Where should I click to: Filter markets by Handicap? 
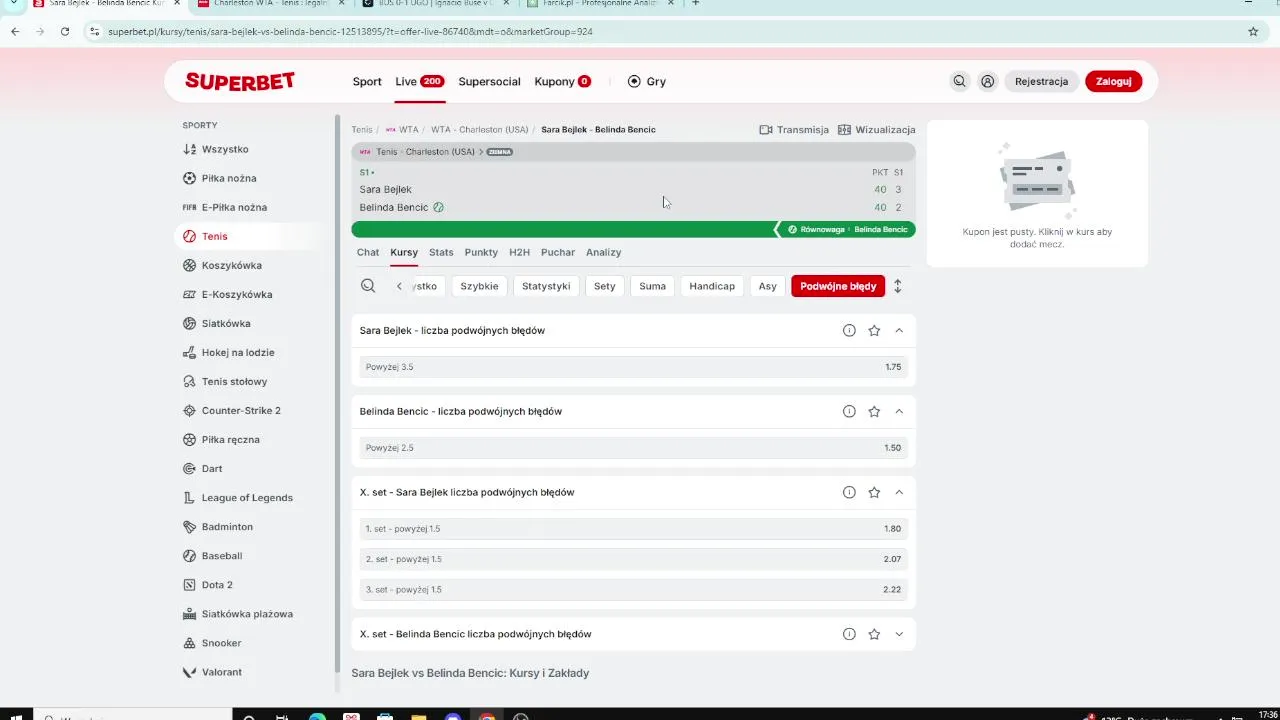coord(712,286)
